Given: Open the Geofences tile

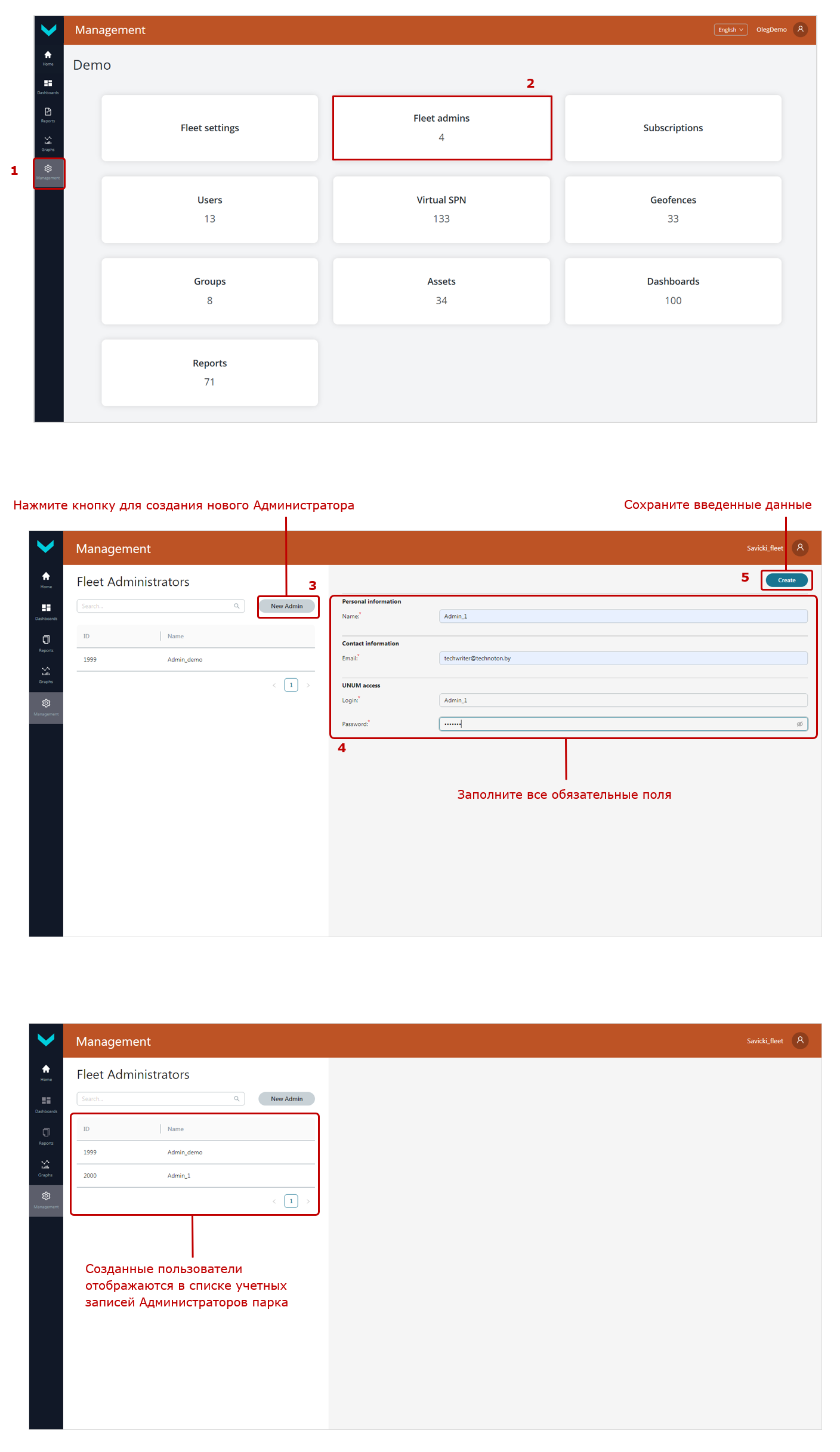Looking at the screenshot, I should (673, 209).
